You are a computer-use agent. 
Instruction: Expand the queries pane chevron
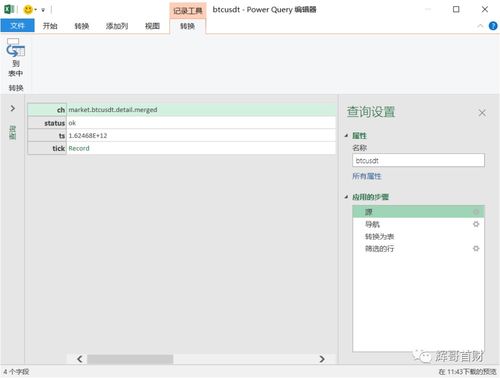[x=13, y=108]
